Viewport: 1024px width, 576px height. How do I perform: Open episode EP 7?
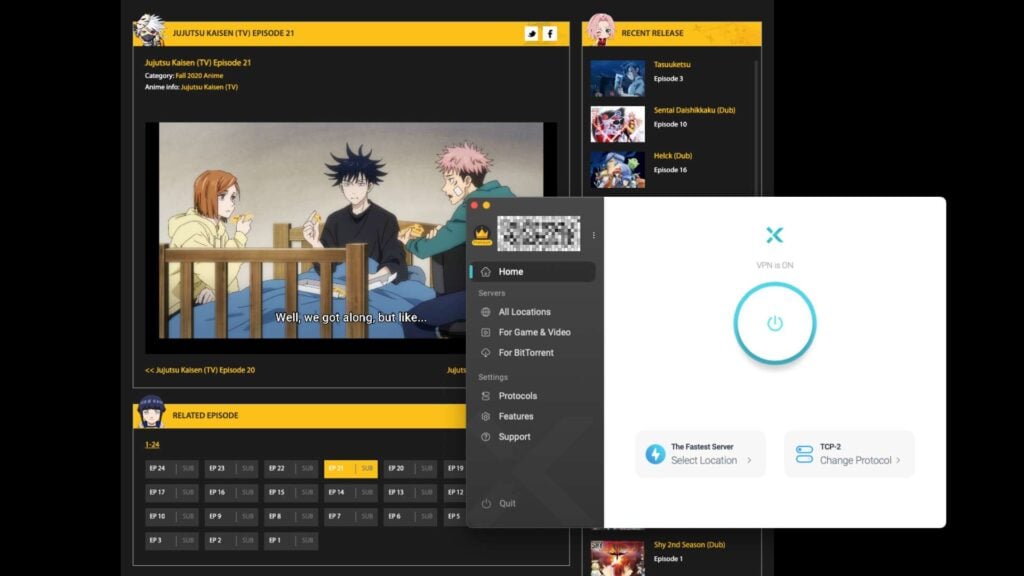pos(351,517)
